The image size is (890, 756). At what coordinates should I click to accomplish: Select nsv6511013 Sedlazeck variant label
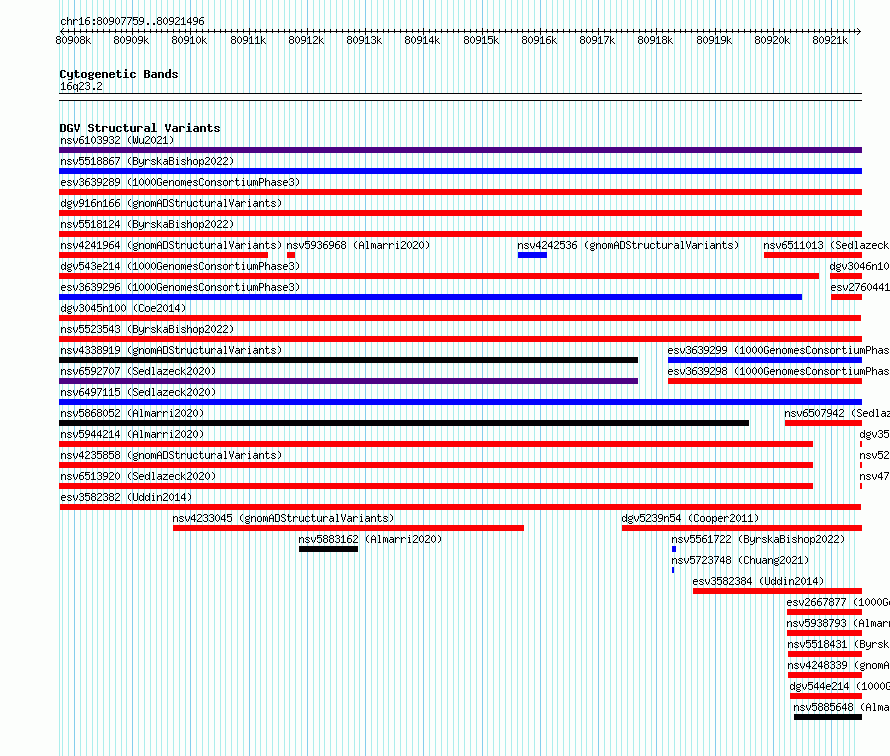(x=826, y=245)
